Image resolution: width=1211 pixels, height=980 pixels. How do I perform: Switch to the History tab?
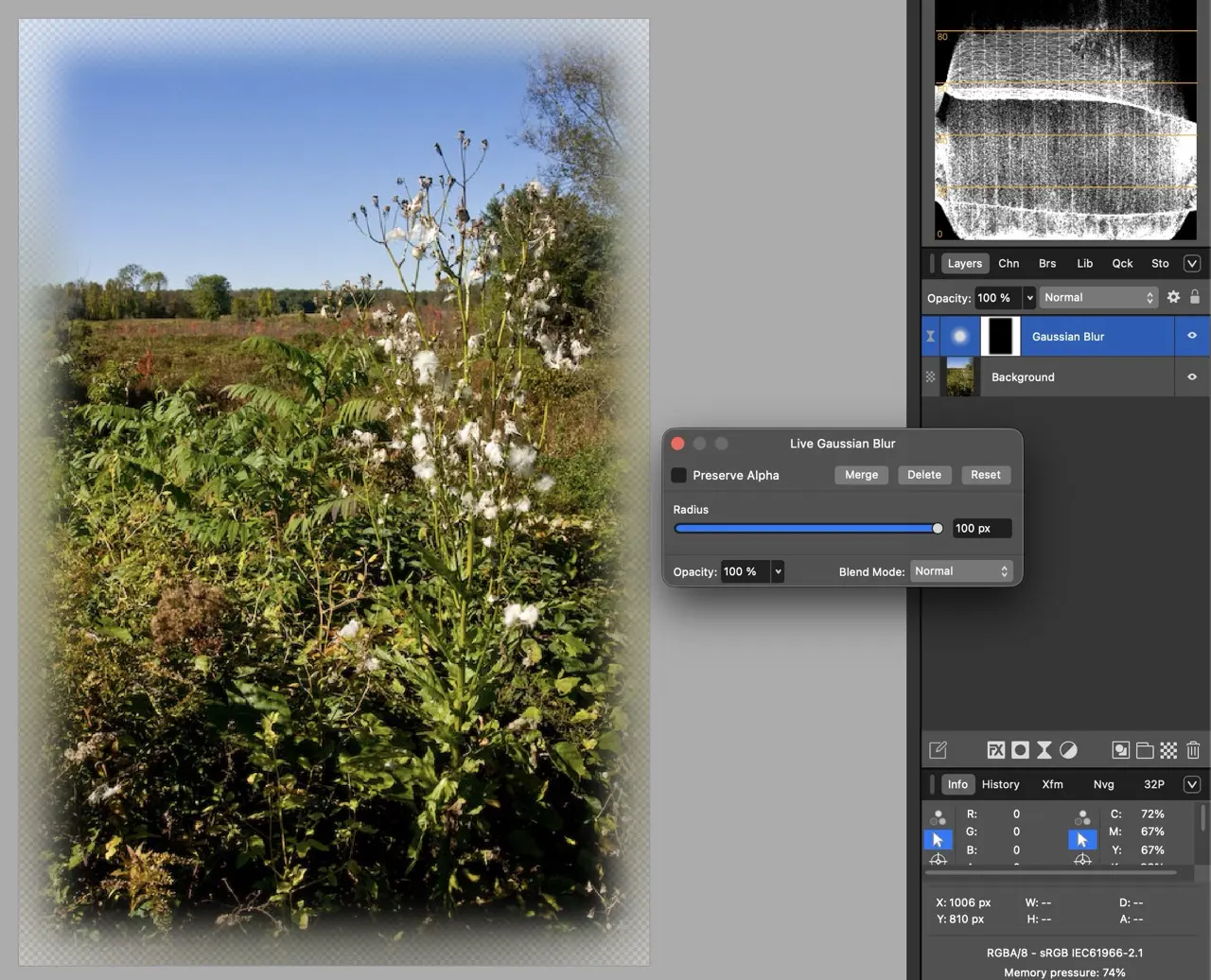coord(1000,784)
